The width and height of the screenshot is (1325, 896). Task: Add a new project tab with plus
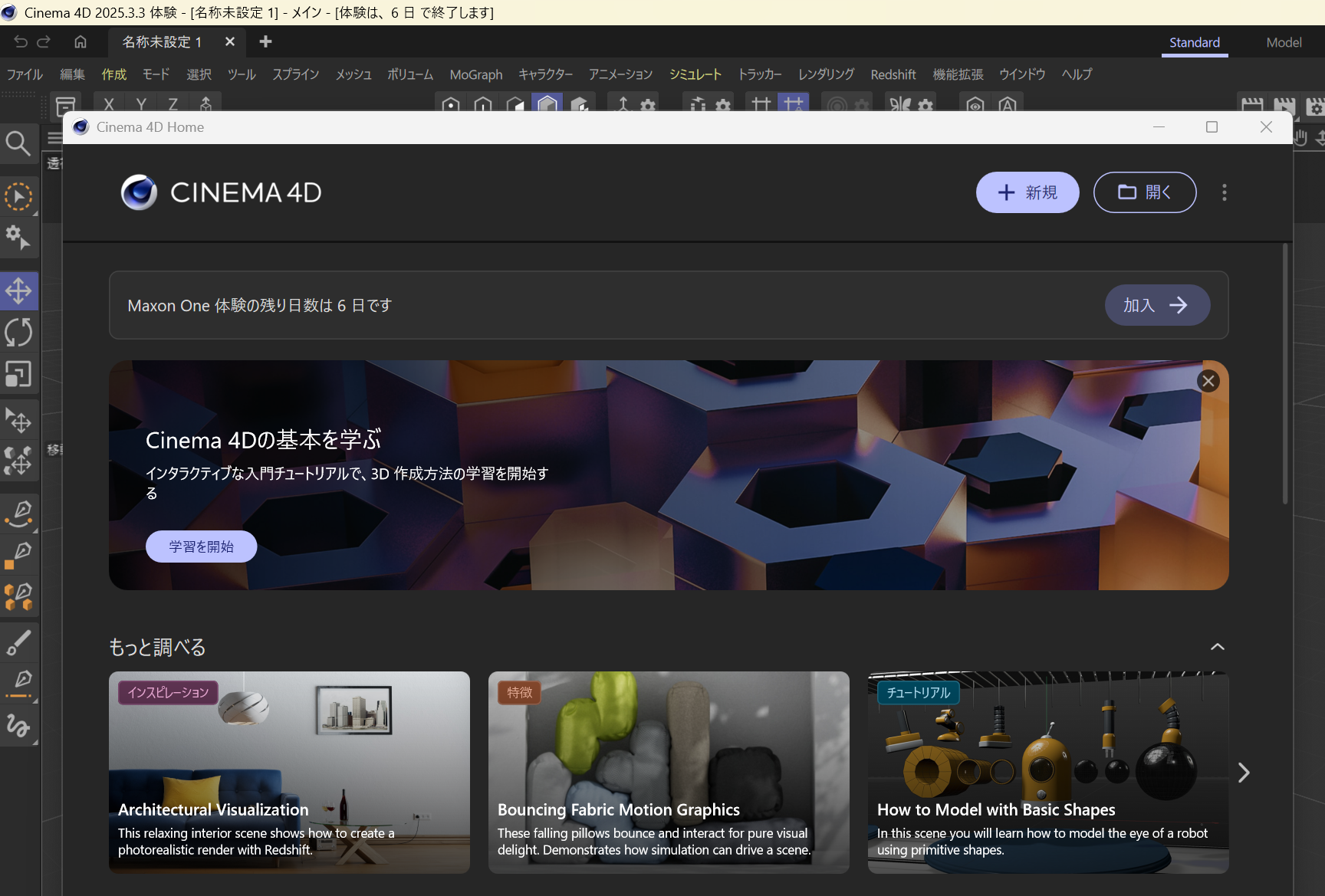pos(265,42)
